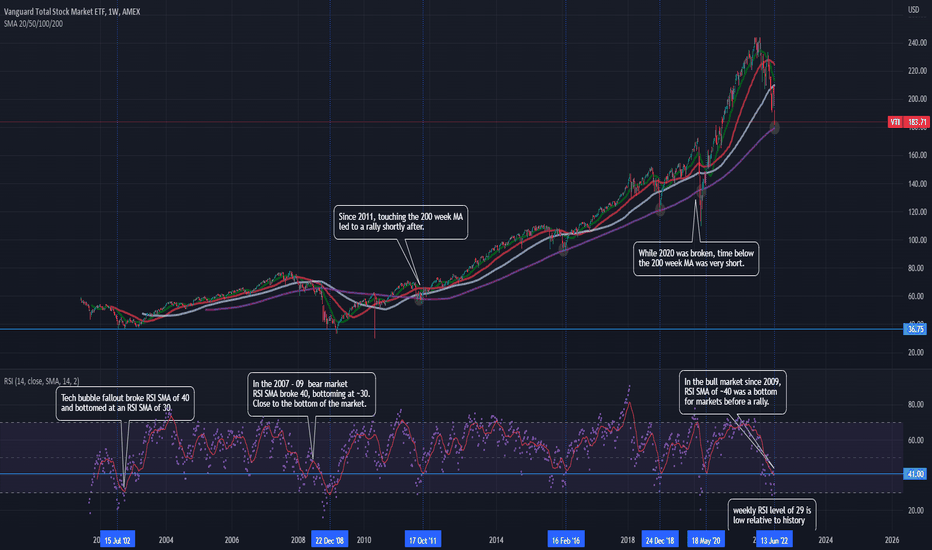Image resolution: width=932 pixels, height=550 pixels.
Task: Click the USD currency label
Action: point(914,10)
